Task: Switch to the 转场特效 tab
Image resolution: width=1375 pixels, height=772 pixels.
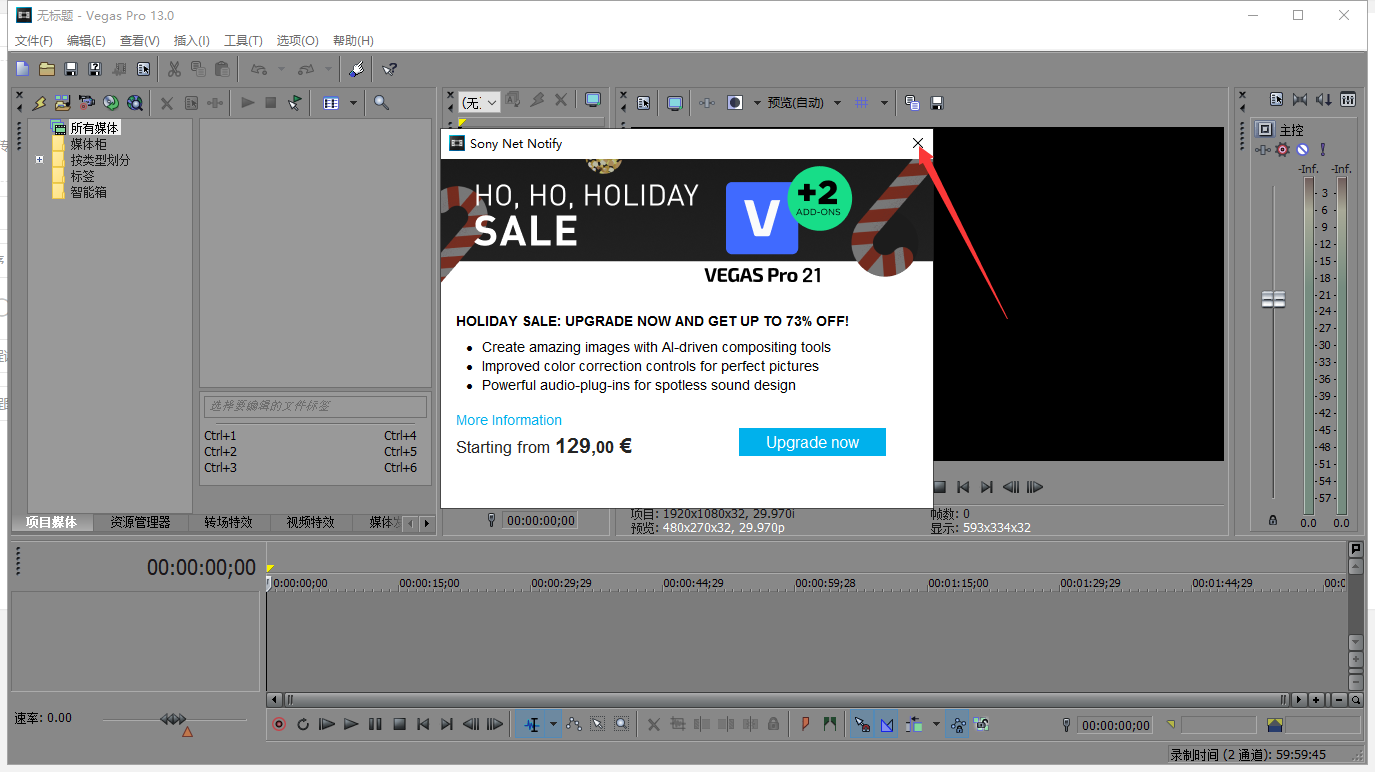Action: point(228,523)
